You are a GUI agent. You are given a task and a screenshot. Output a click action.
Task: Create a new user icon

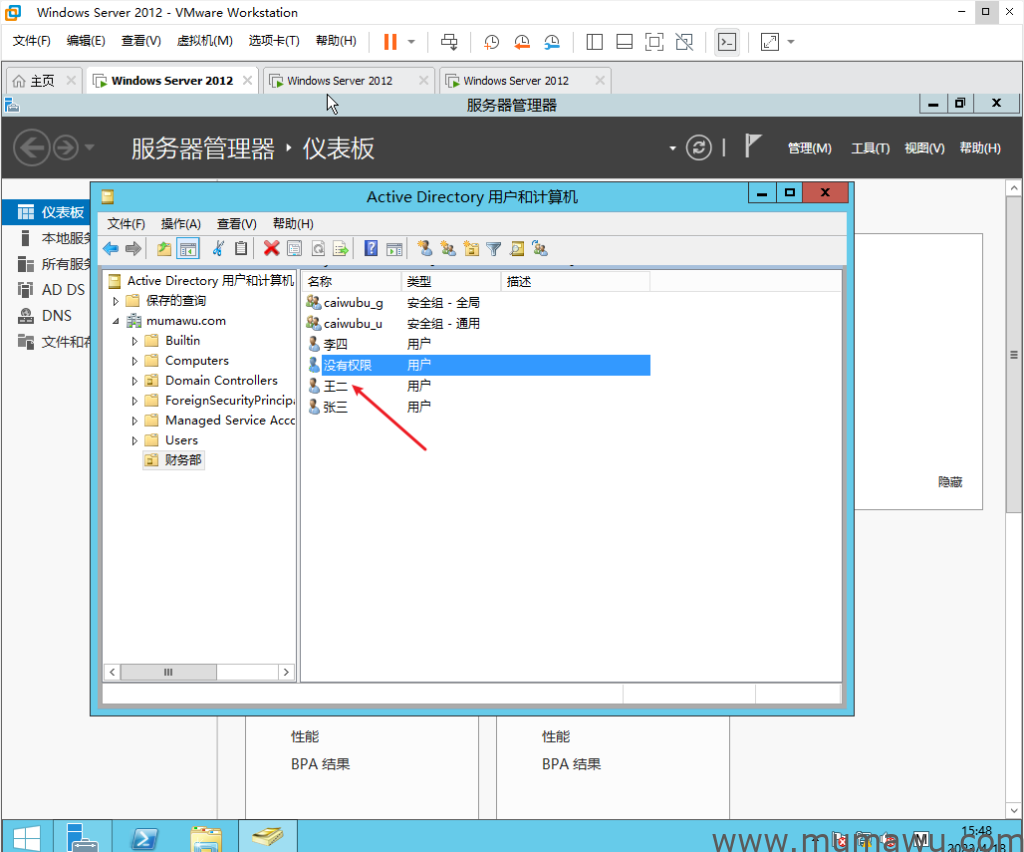tap(425, 249)
